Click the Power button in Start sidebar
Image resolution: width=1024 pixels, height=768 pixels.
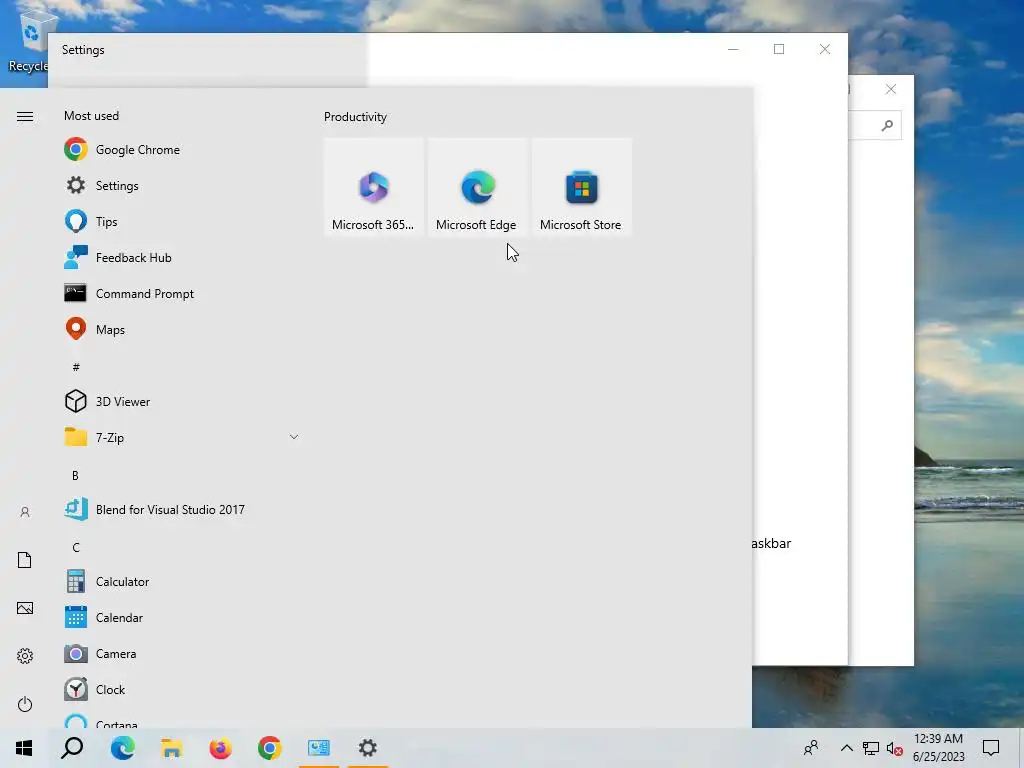pos(25,704)
